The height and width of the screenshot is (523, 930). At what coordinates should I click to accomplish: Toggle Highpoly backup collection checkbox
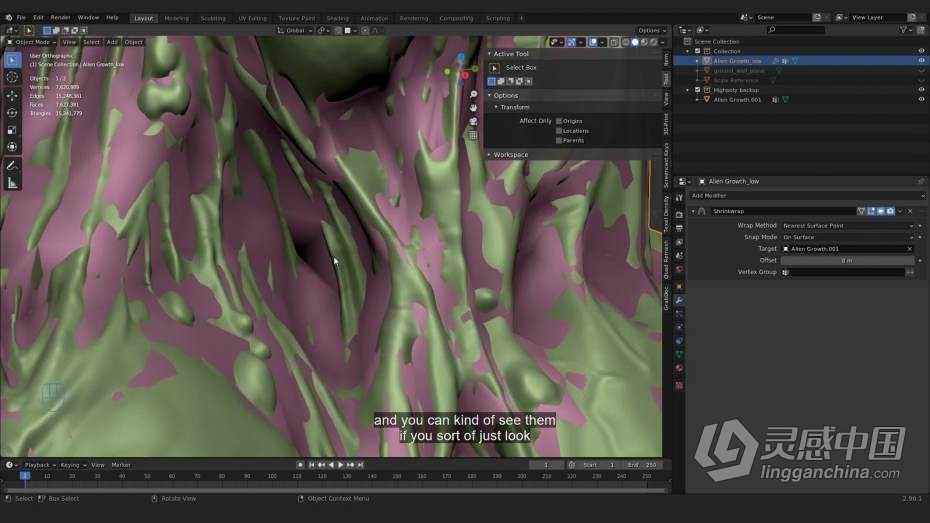pyautogui.click(x=698, y=90)
